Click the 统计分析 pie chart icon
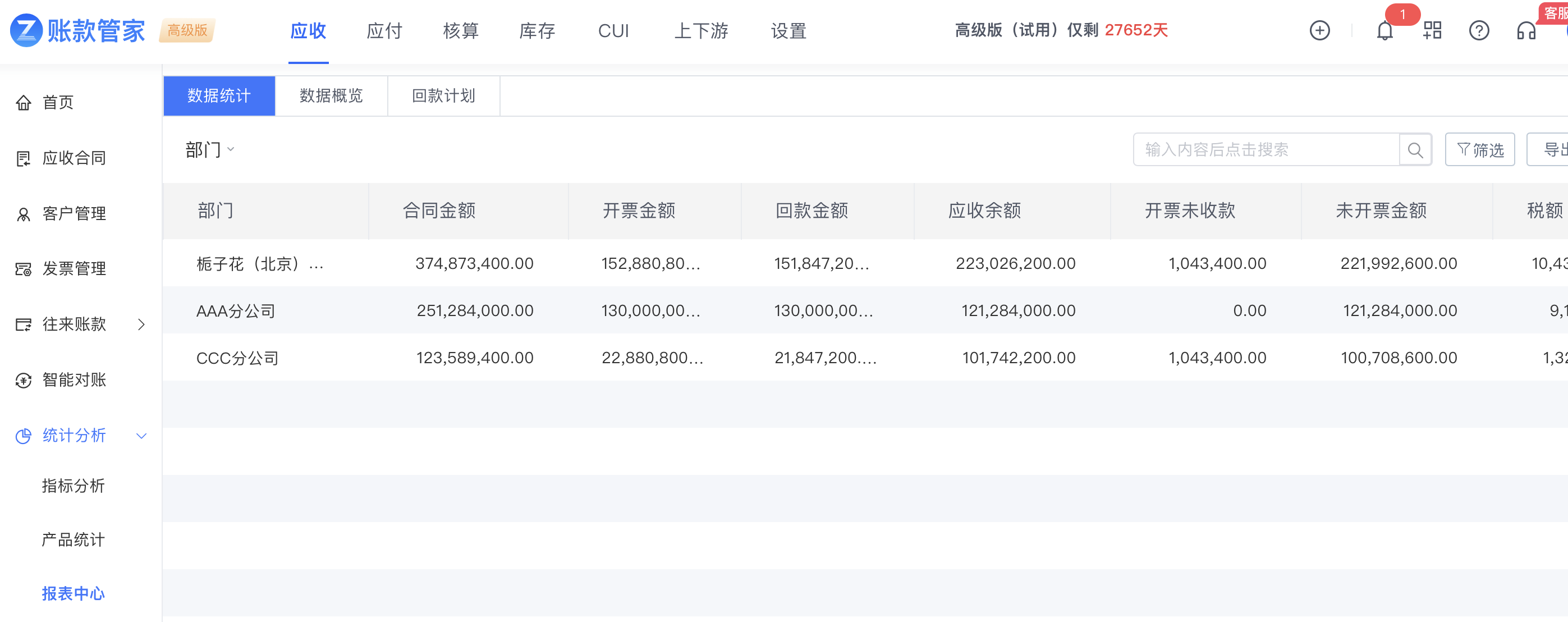The width and height of the screenshot is (1568, 622). pos(23,436)
